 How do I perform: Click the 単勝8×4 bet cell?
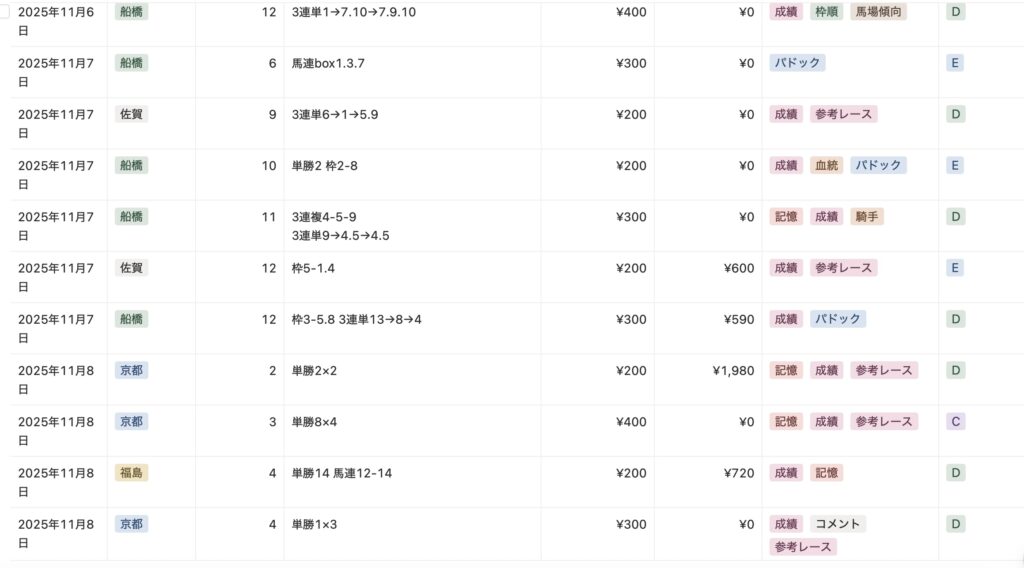coord(314,421)
